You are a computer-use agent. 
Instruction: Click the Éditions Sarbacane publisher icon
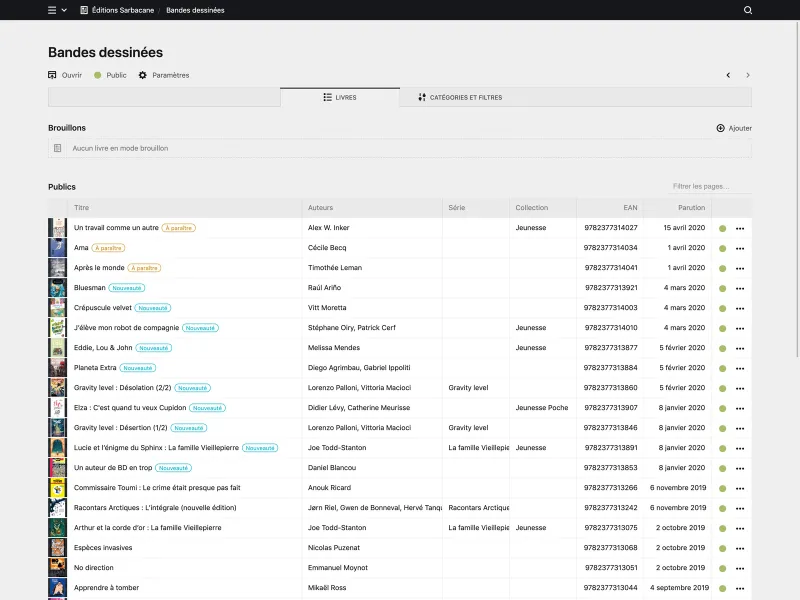coord(82,10)
